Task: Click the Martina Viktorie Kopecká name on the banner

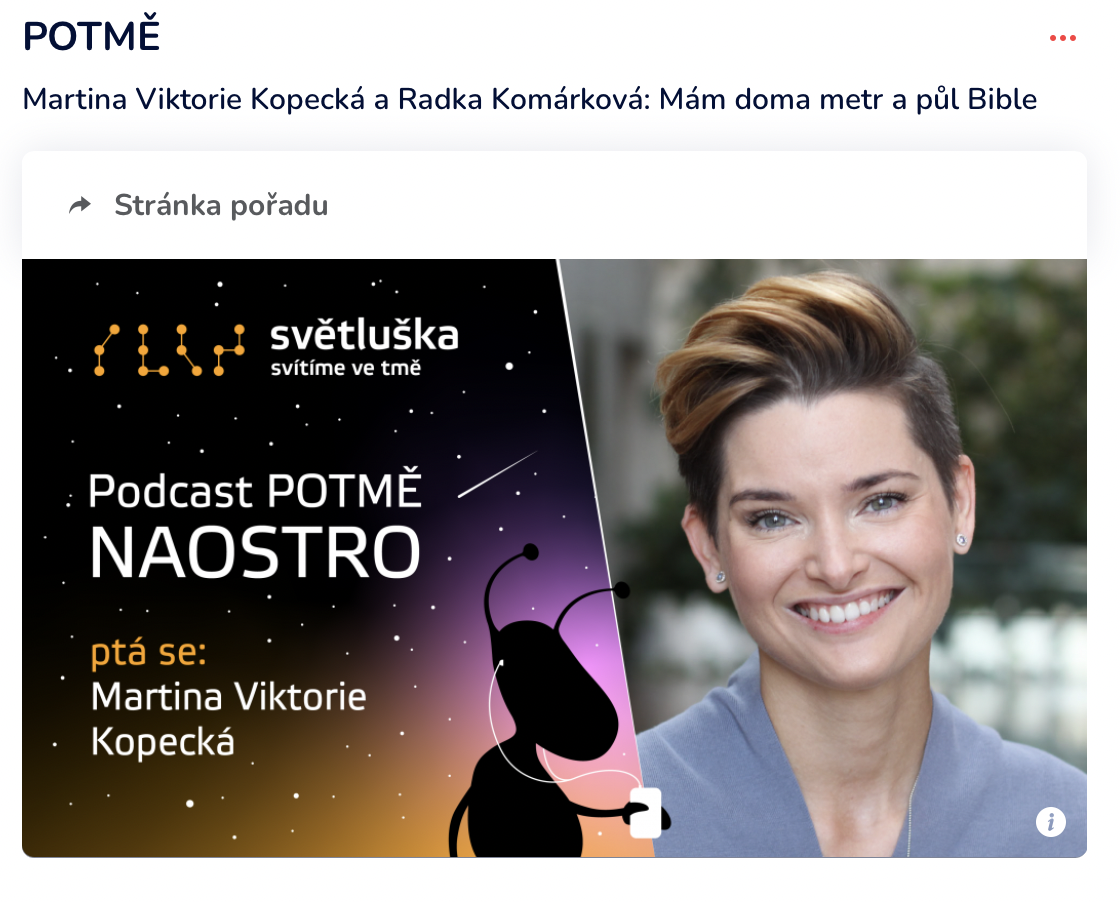Action: tap(229, 718)
